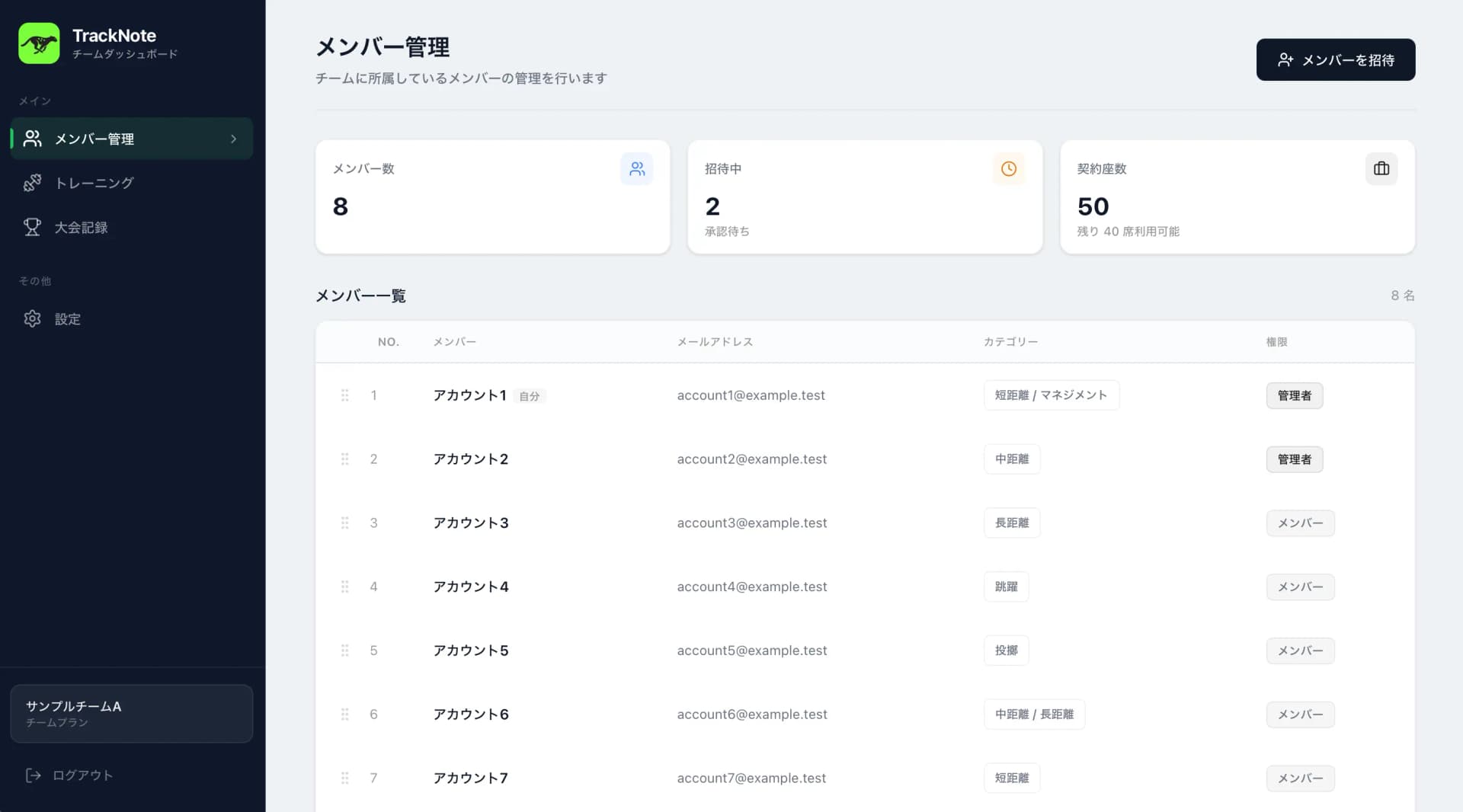Click the people icon on メンバー数 card

[x=637, y=168]
